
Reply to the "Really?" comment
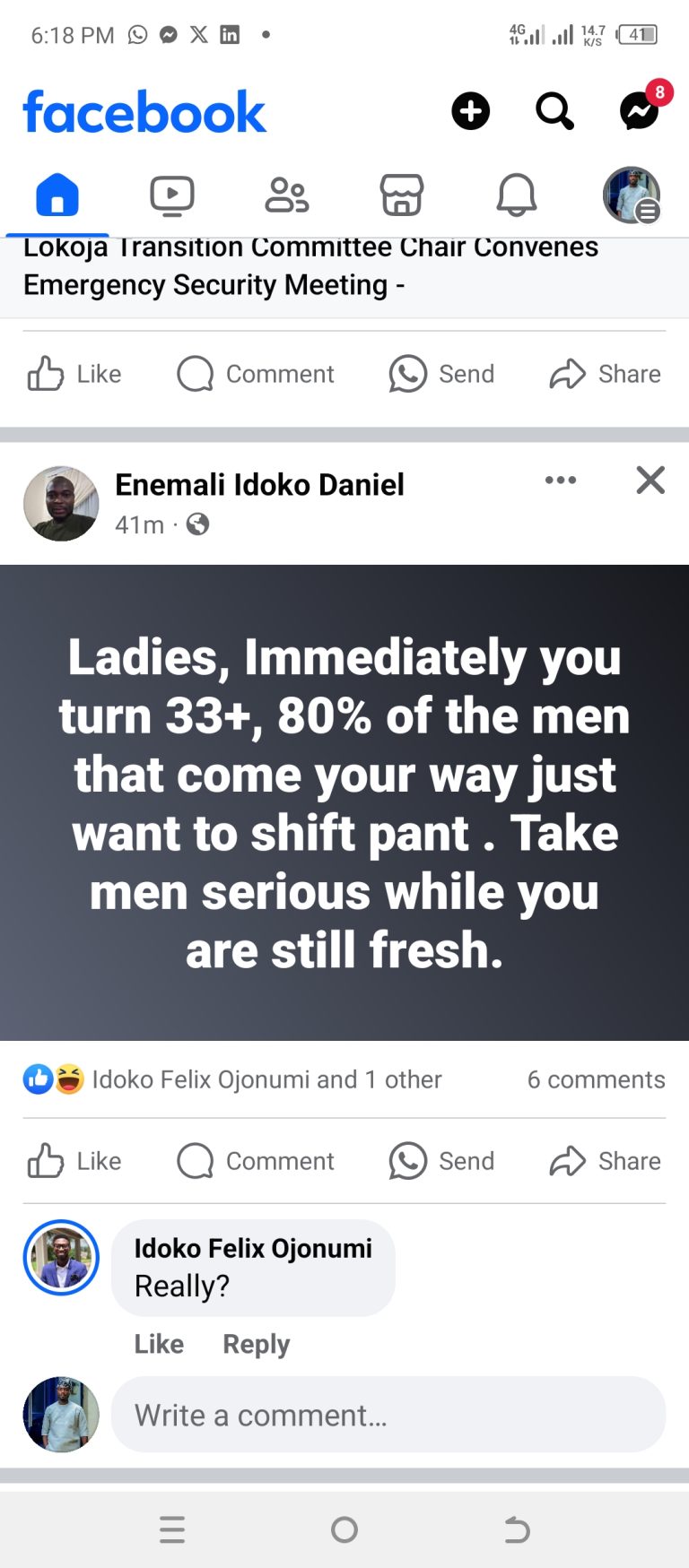tap(257, 1344)
